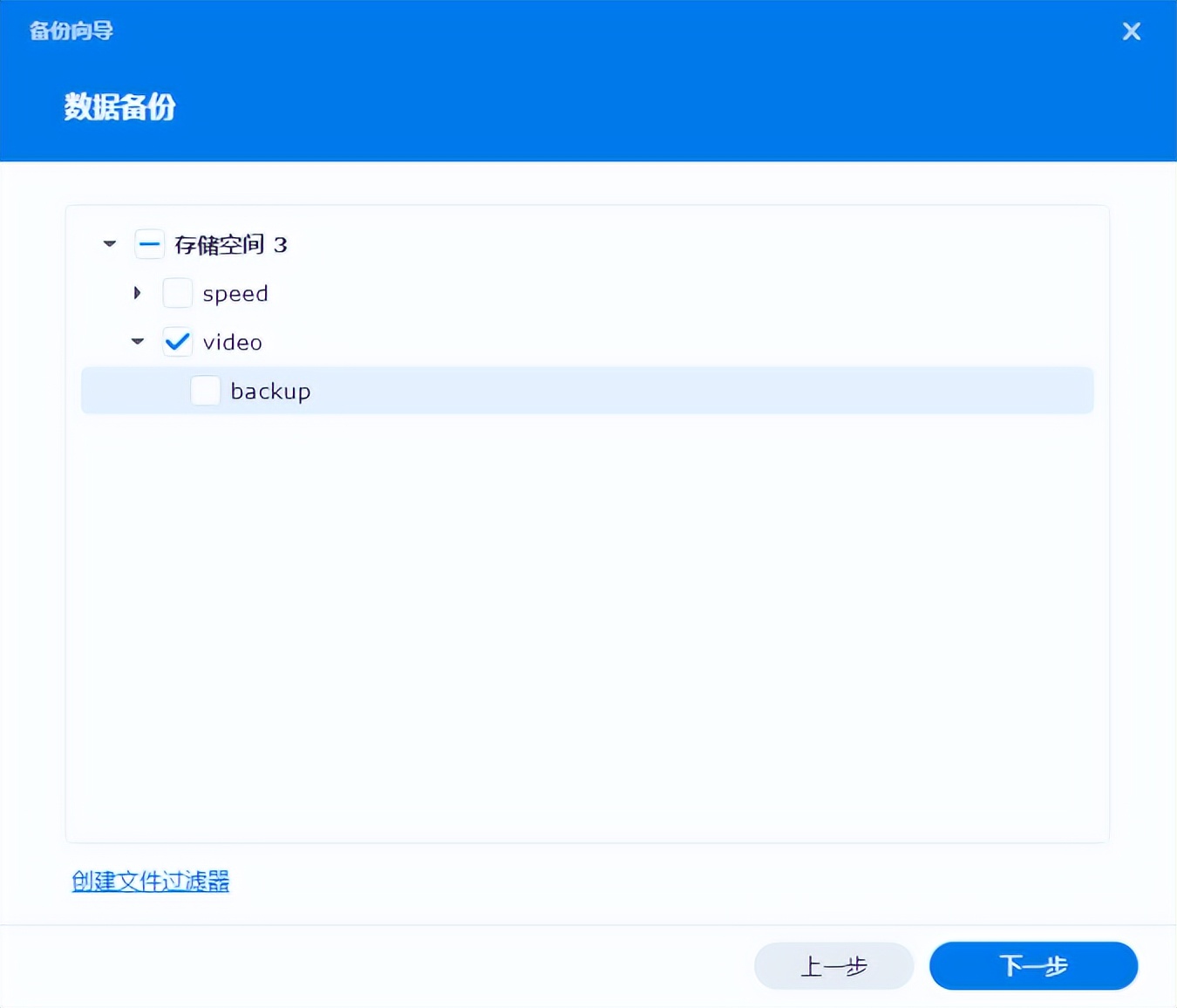Click the down-pointing triangle beside video
The width and height of the screenshot is (1177, 1008).
click(x=137, y=342)
